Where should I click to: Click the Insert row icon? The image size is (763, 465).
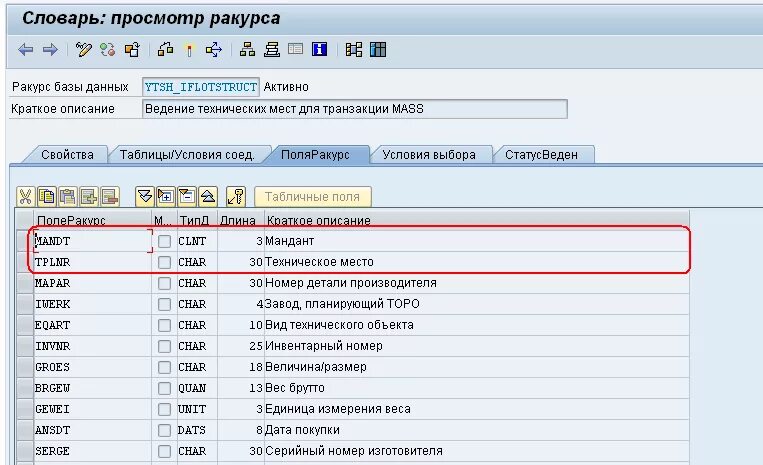89,197
